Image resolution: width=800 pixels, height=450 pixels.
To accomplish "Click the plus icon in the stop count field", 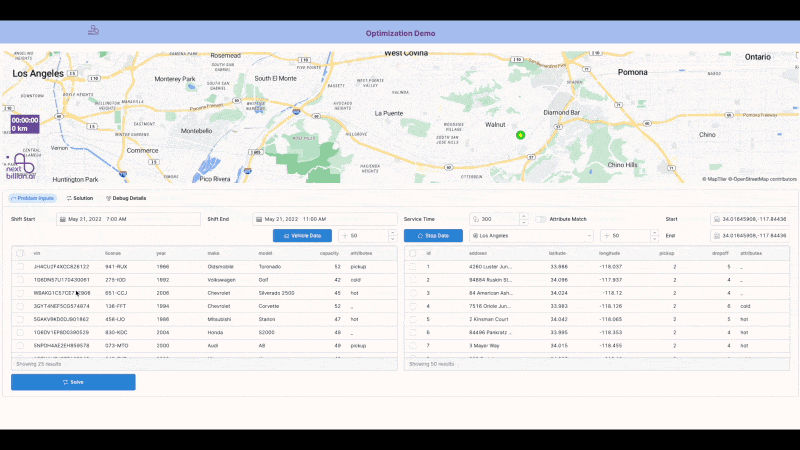I will pos(607,236).
